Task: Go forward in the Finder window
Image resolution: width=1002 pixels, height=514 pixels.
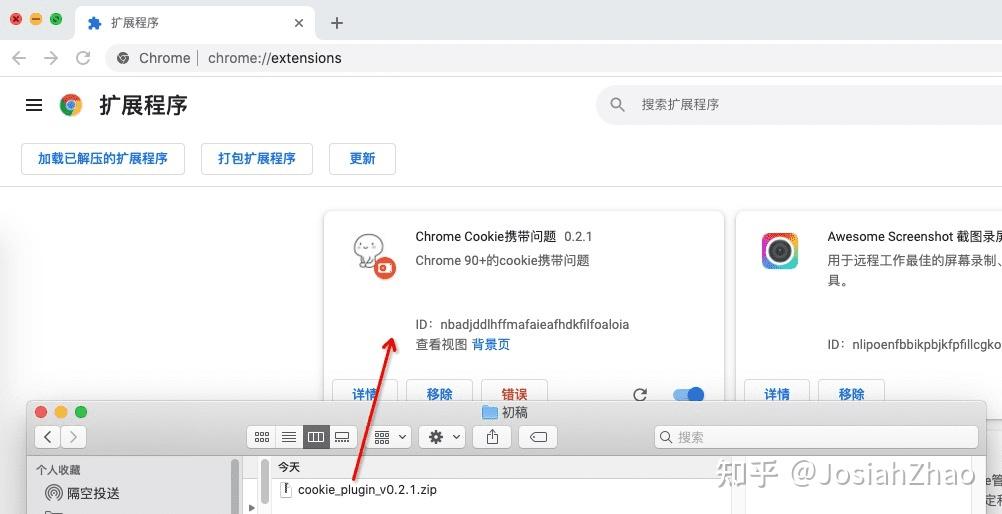Action: 73,437
